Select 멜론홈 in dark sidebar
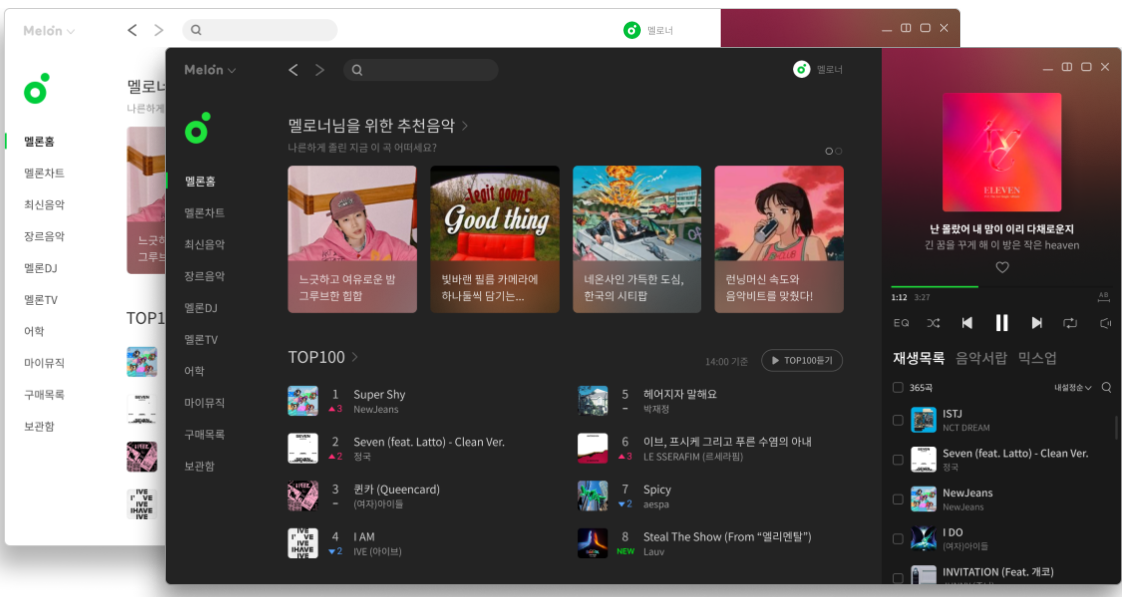Screen dimensions: 1129x597 [200, 181]
